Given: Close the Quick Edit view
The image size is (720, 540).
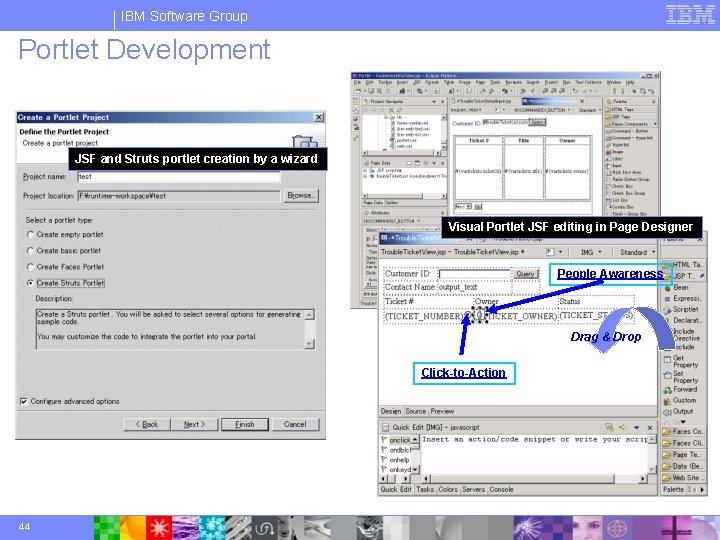Looking at the screenshot, I should [650, 428].
